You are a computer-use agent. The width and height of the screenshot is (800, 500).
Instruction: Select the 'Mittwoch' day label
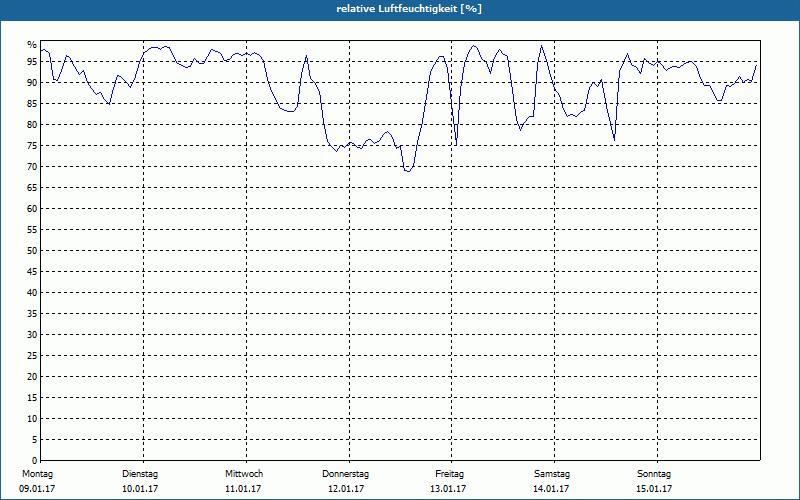(244, 474)
